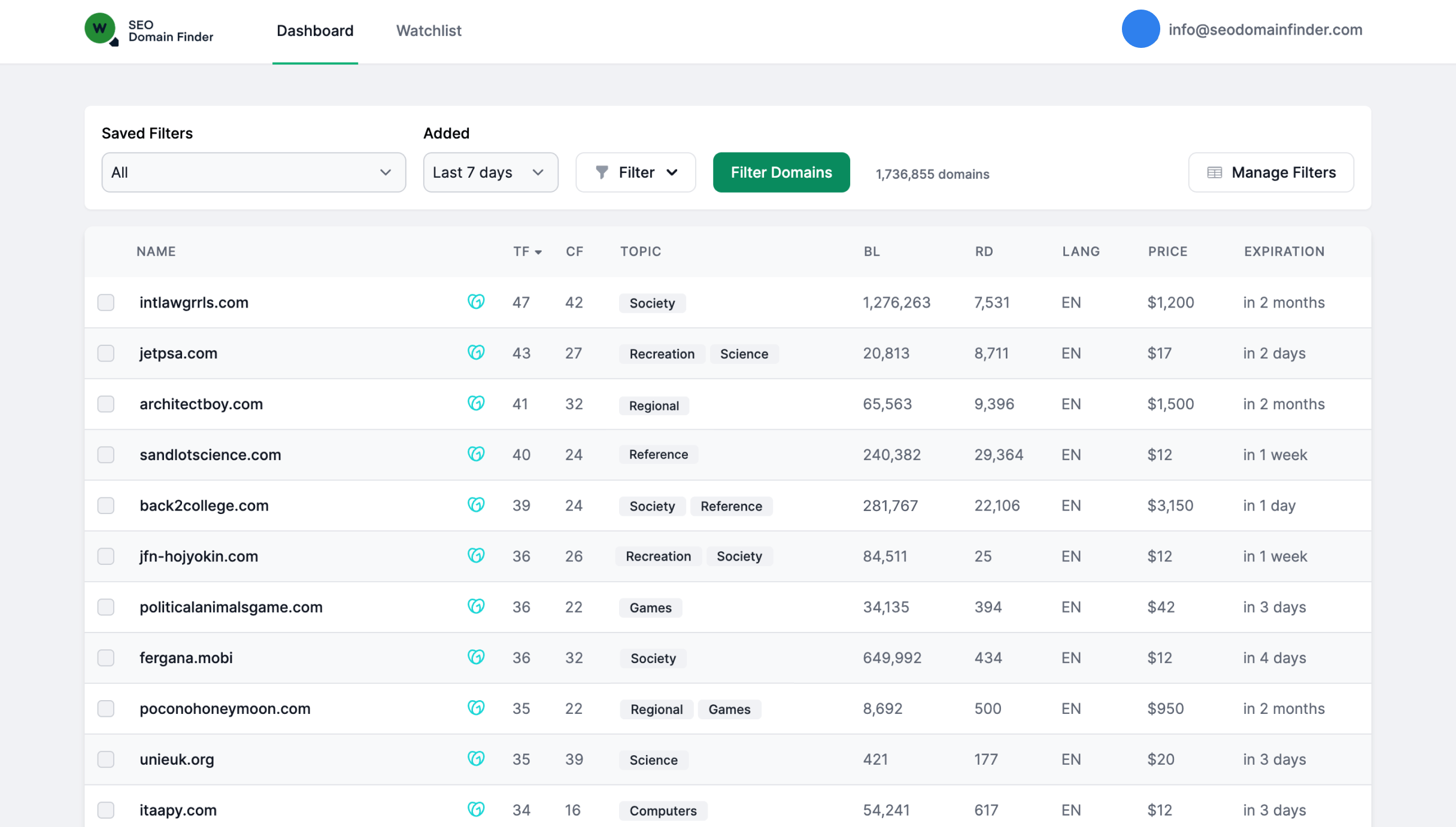The height and width of the screenshot is (827, 1456).
Task: Click Reference tag on back2college.com row
Action: pos(731,506)
